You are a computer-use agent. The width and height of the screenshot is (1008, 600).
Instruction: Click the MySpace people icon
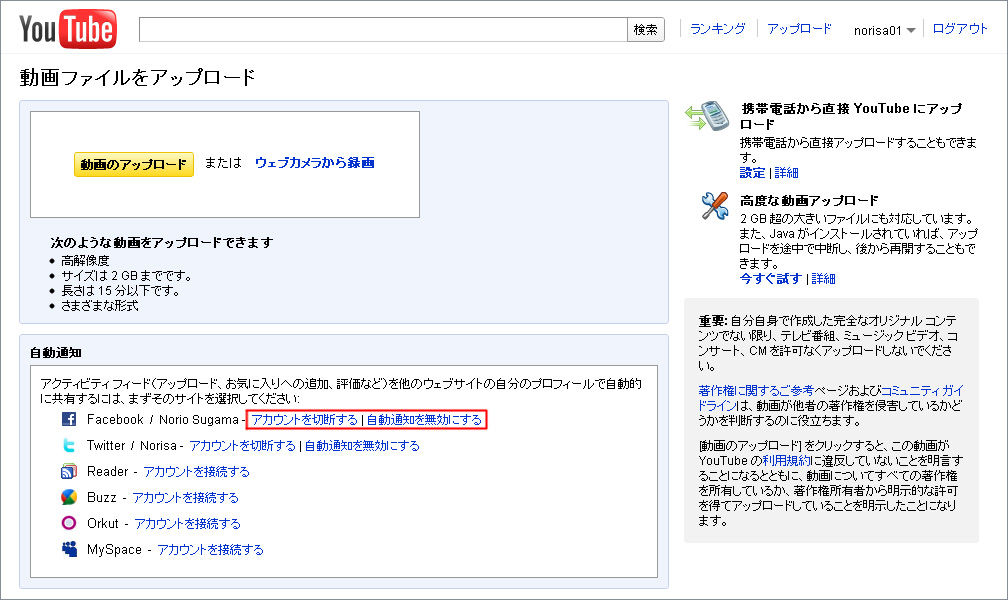pos(69,549)
